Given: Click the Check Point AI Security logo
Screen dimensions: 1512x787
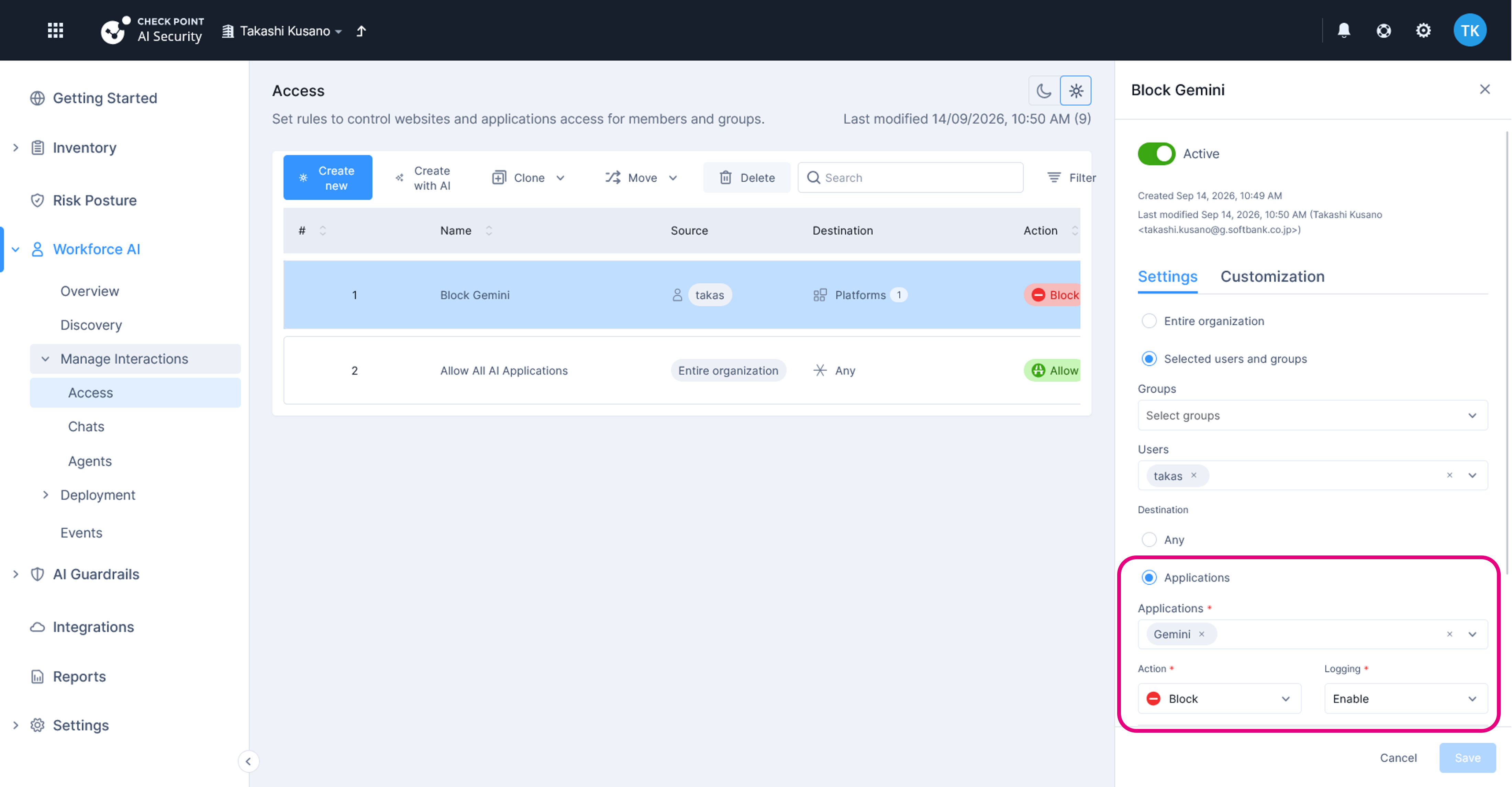Looking at the screenshot, I should (x=152, y=30).
